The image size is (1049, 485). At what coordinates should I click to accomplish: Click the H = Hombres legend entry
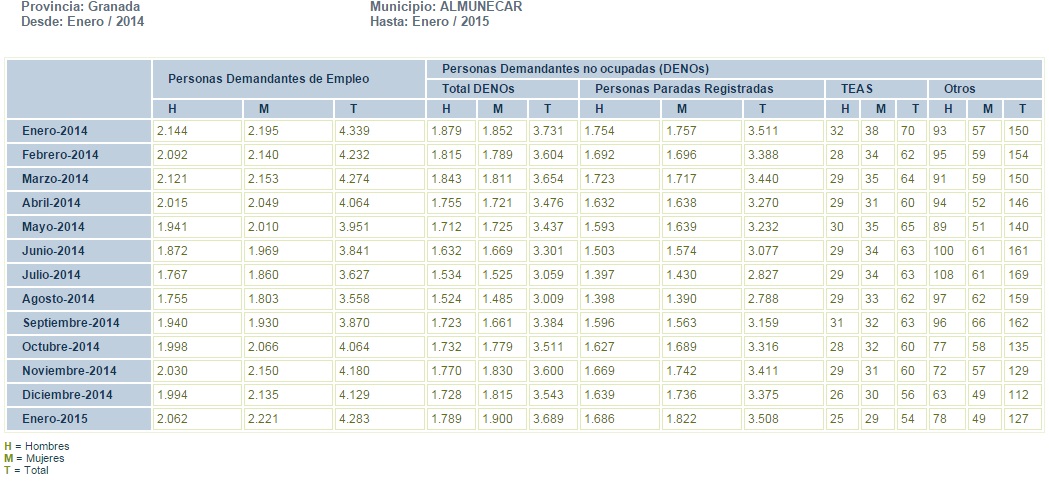click(37, 446)
